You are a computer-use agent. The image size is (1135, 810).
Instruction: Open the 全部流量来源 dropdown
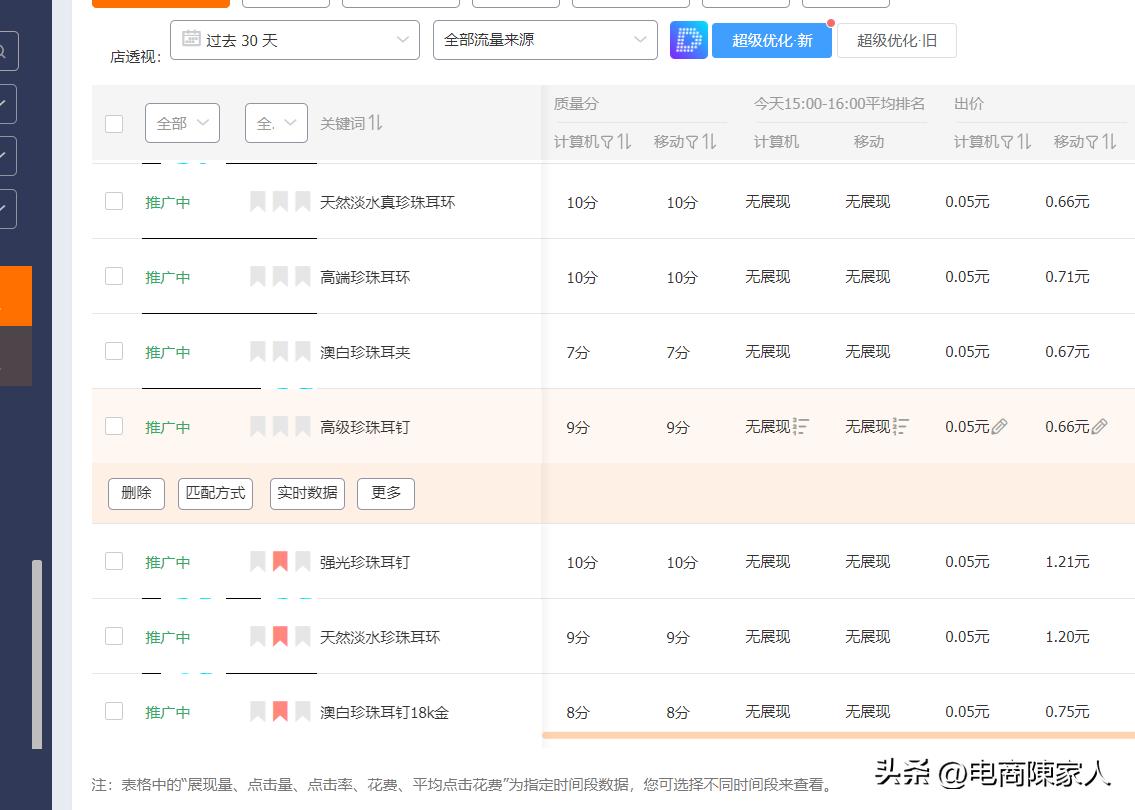[x=545, y=39]
